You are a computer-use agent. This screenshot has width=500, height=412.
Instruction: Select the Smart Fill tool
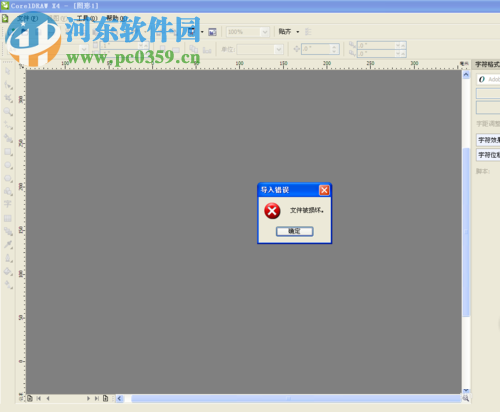pos(8,138)
